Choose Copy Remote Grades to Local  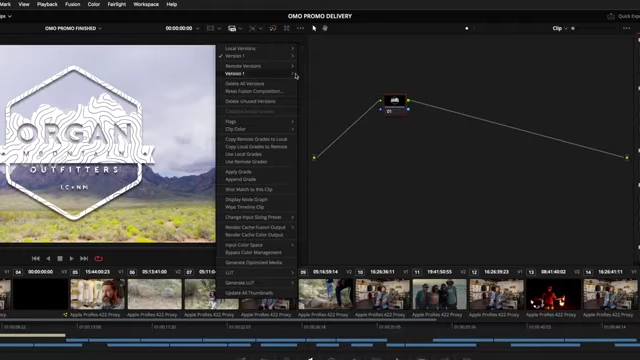pos(257,139)
